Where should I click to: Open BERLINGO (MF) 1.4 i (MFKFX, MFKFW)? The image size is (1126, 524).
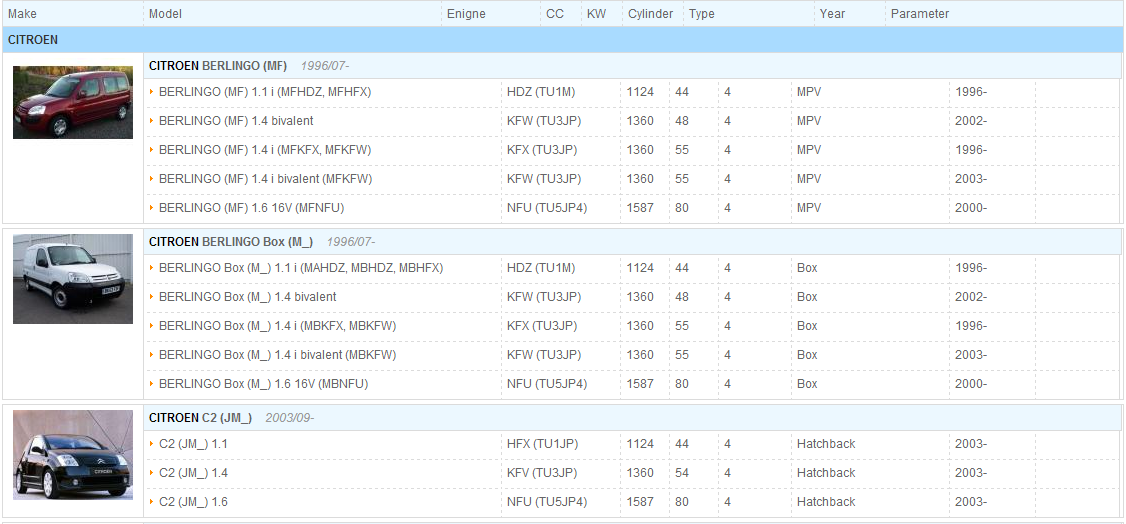click(265, 149)
